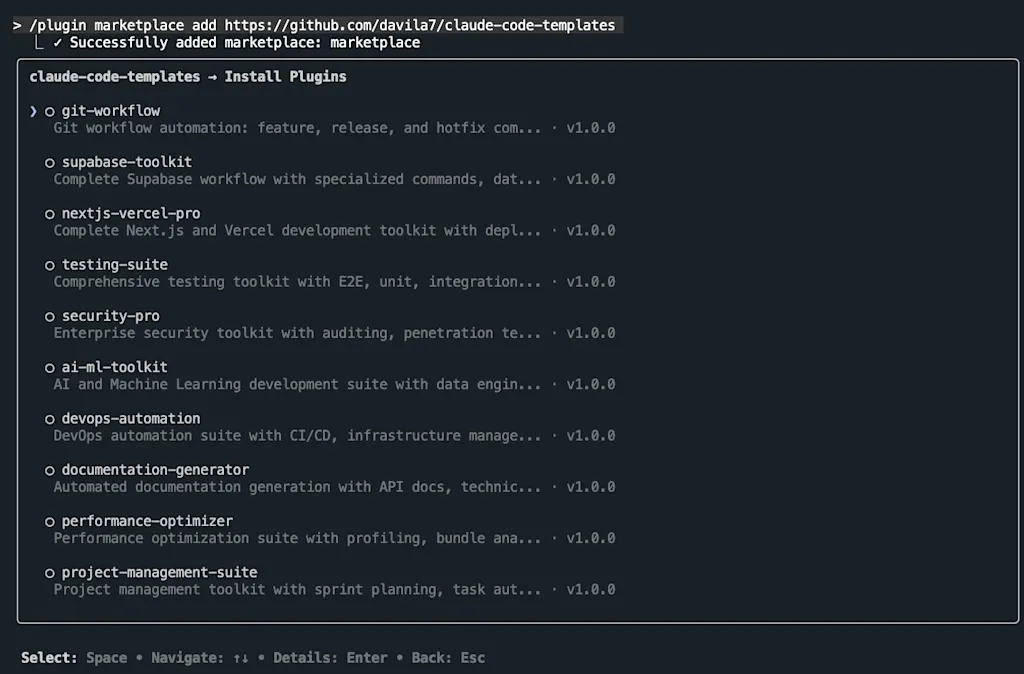Viewport: 1024px width, 674px height.
Task: Select the supabase-toolkit plugin name
Action: (127, 162)
